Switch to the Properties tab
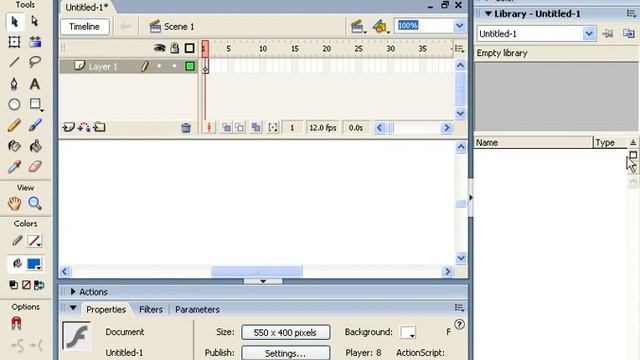 [x=106, y=309]
